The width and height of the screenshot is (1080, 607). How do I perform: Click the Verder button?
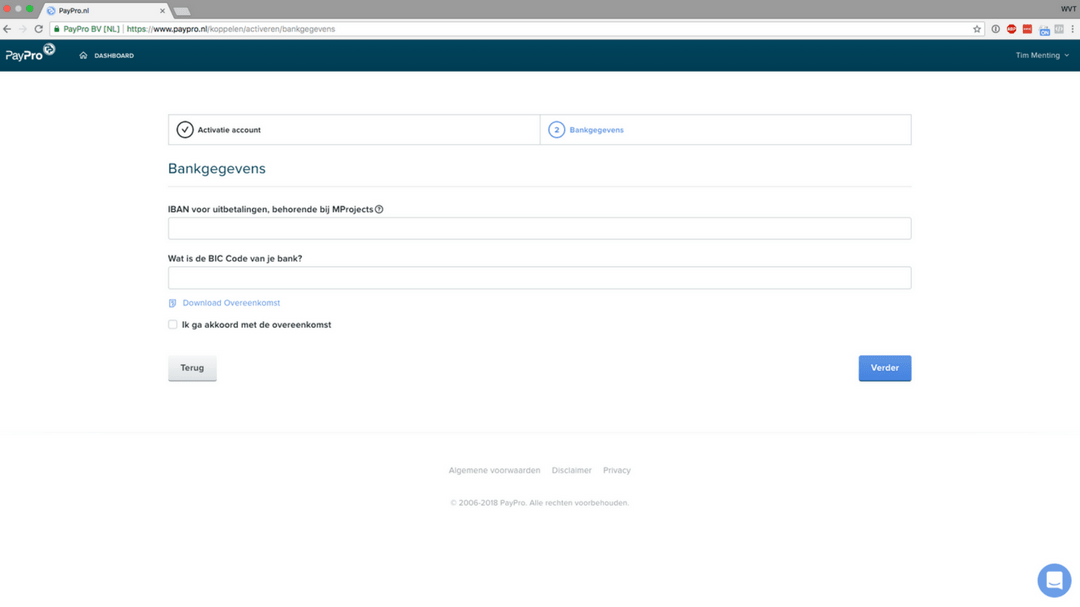pos(884,368)
